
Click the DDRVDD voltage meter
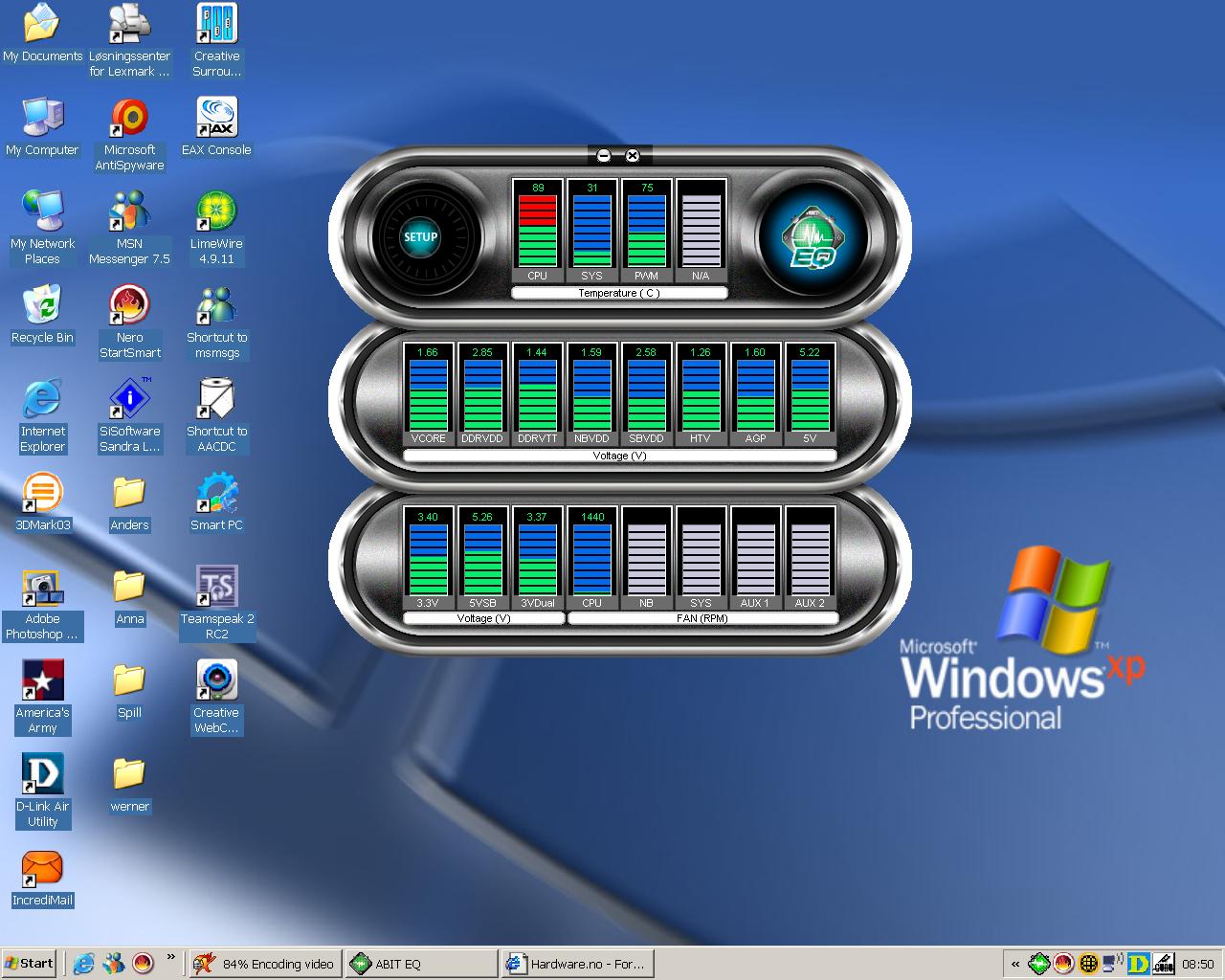(483, 394)
